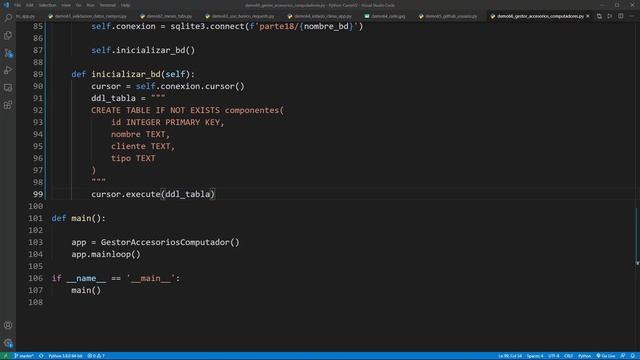640x360 pixels.
Task: Click on 'def inicializar_bd(self):' line
Action: tap(133, 74)
